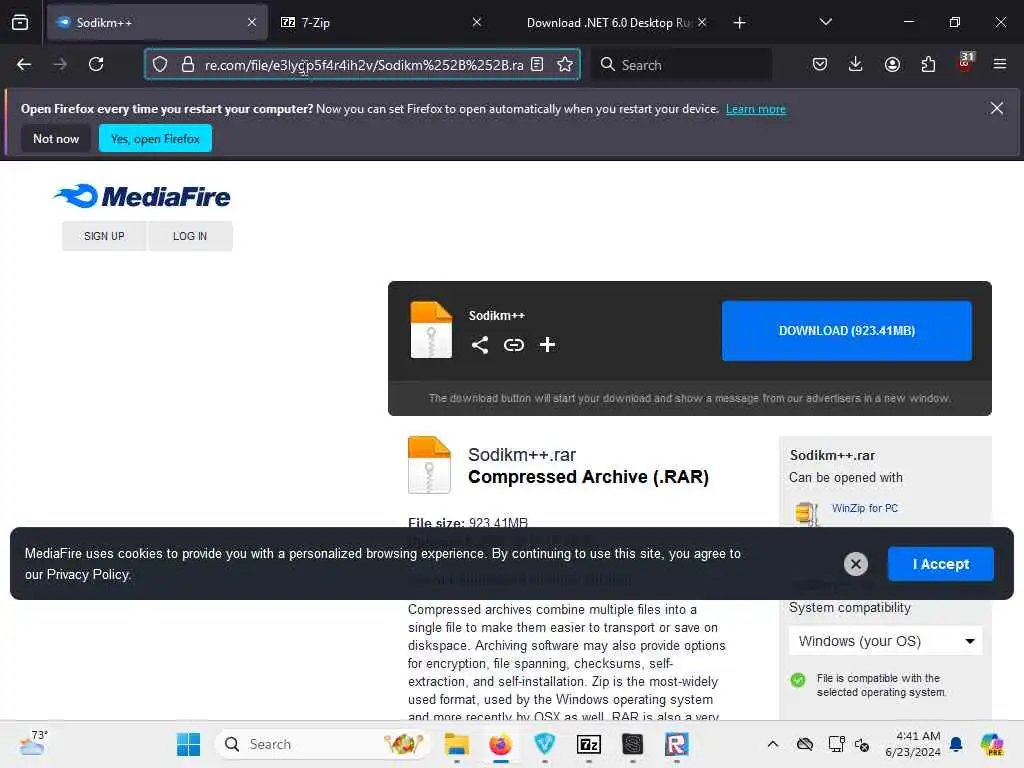Save the page to Pocket
Viewport: 1024px width, 768px height.
coord(820,64)
